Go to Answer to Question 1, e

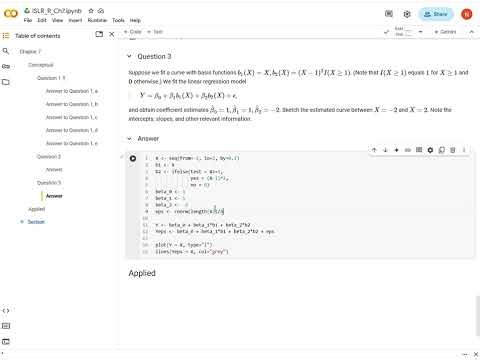pos(72,143)
